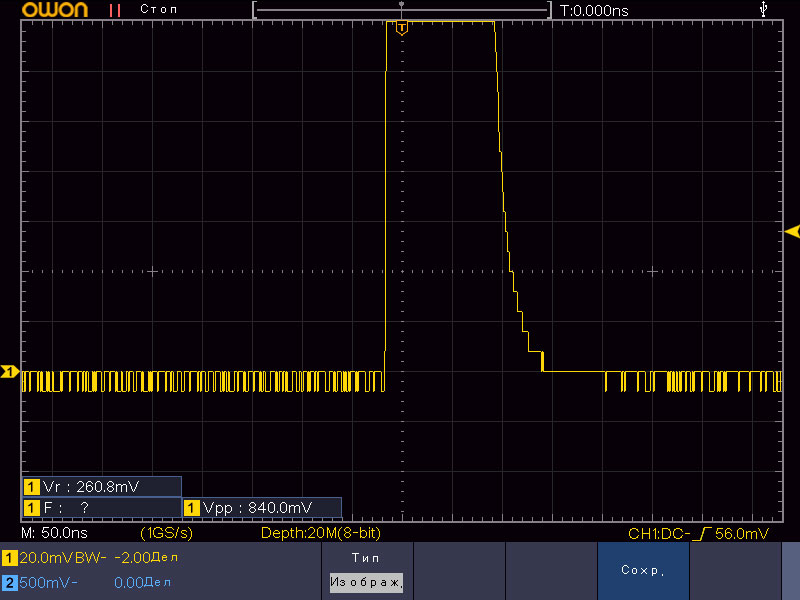
Task: Click the orange T trigger position marker
Action: click(401, 28)
